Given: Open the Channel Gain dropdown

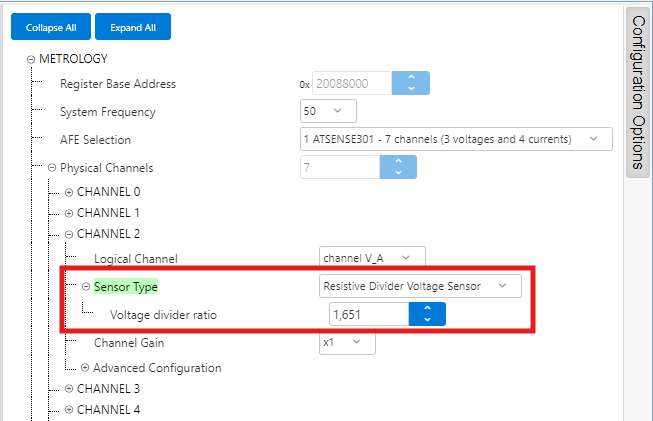Looking at the screenshot, I should pos(347,342).
